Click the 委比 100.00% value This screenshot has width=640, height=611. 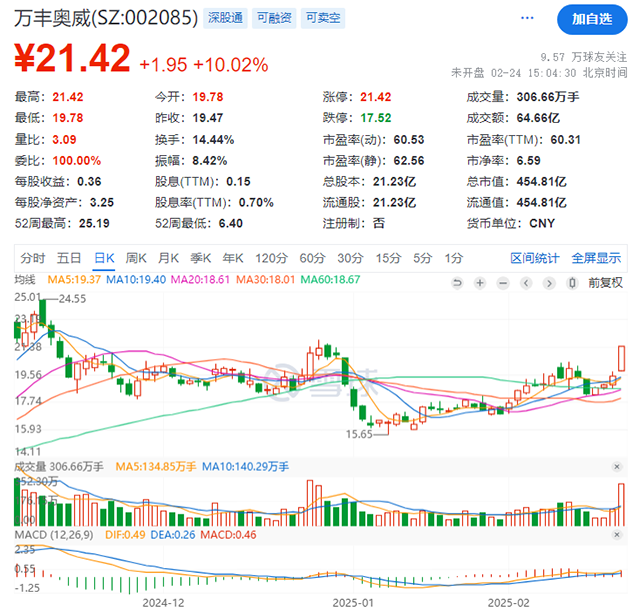click(77, 160)
